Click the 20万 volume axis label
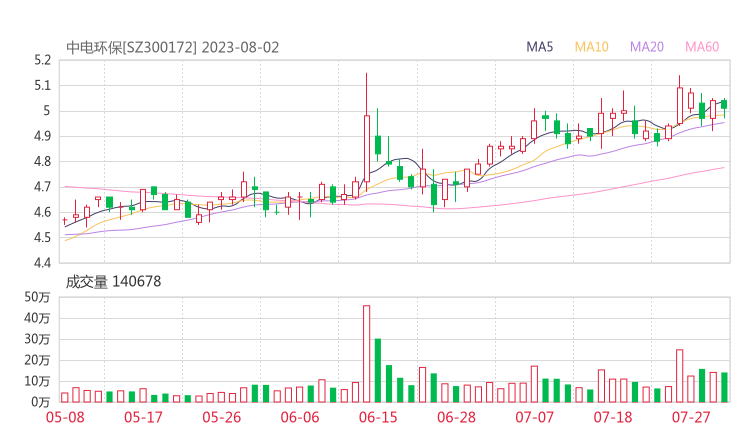This screenshot has width=740, height=440. 37,360
